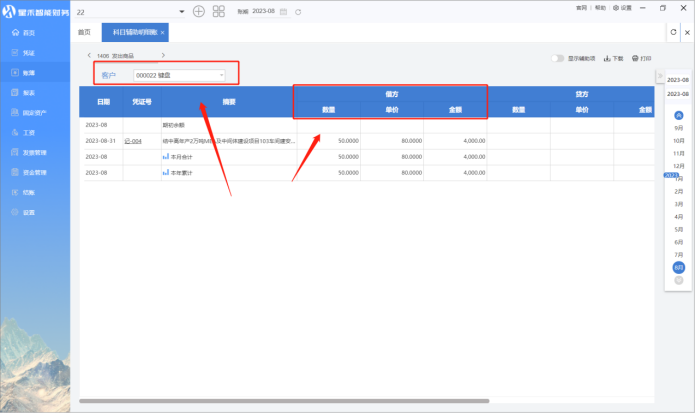
Task: Click the 打印 print icon
Action: (641, 58)
